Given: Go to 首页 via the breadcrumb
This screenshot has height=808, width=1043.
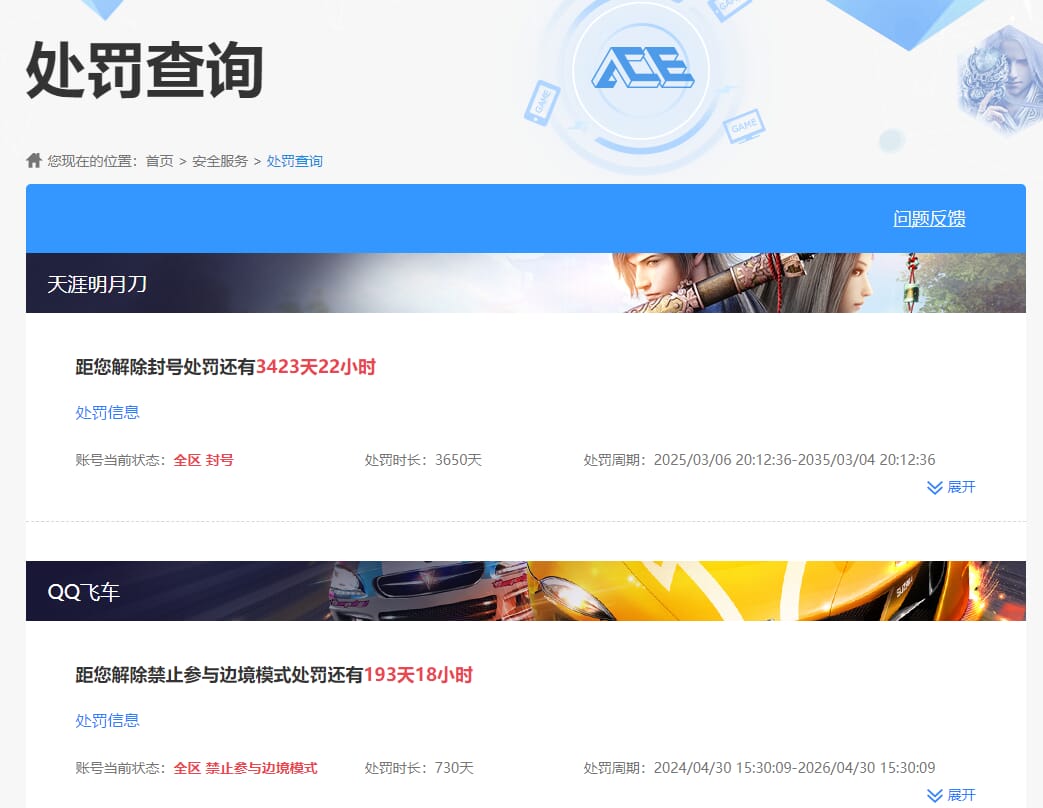Looking at the screenshot, I should 159,161.
